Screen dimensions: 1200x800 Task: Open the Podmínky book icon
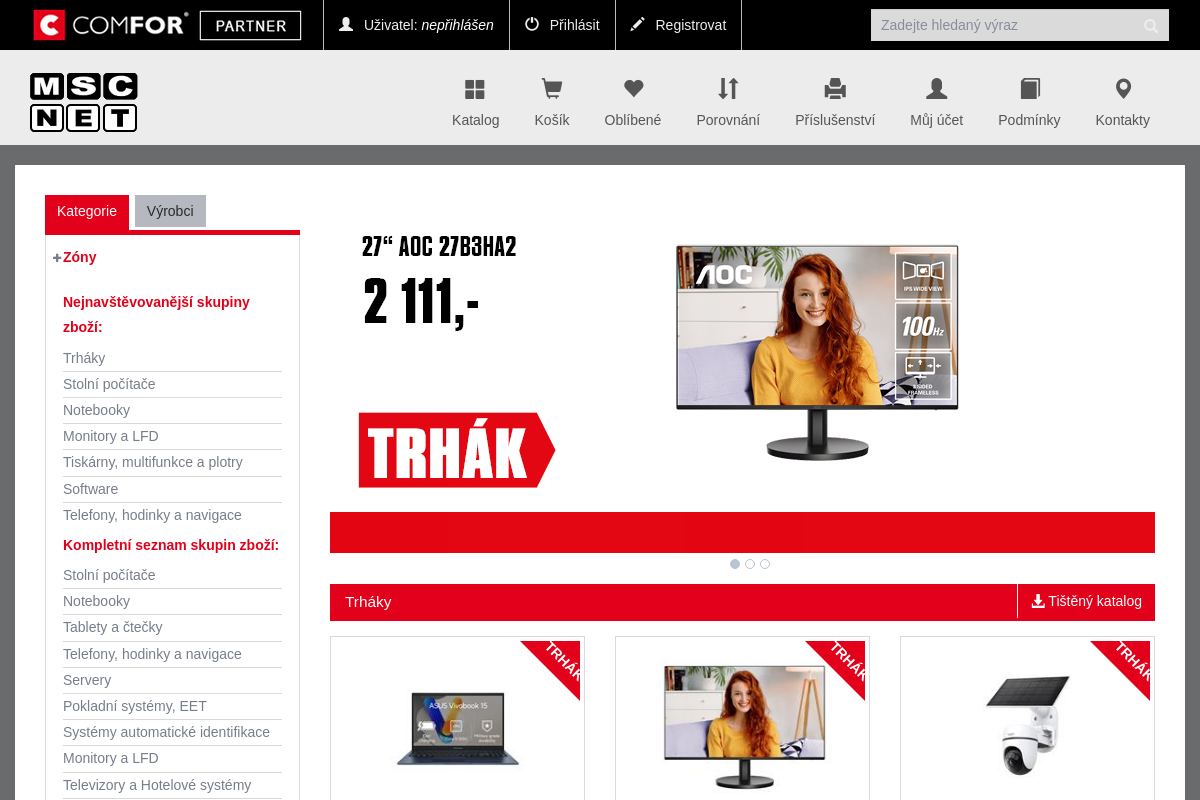1030,89
